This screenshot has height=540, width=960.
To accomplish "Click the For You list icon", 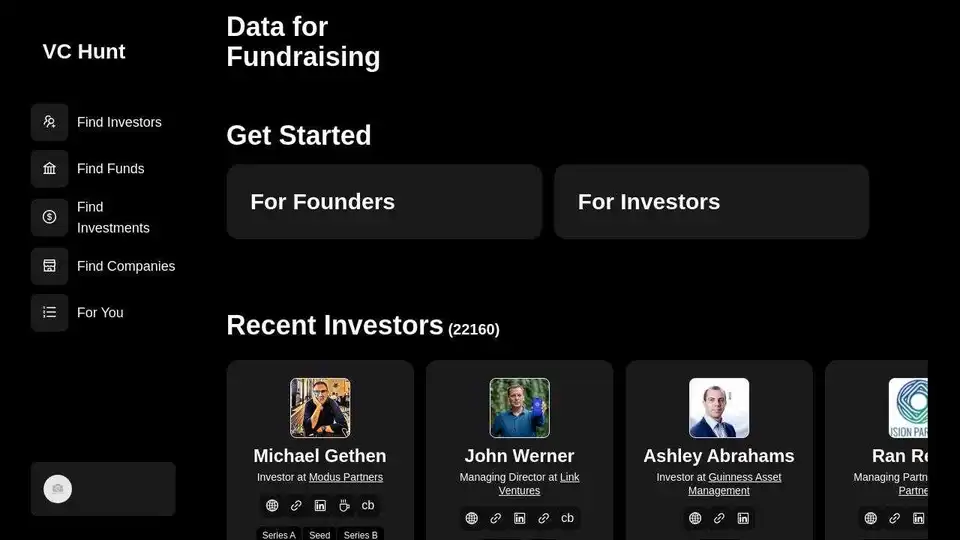I will click(50, 312).
